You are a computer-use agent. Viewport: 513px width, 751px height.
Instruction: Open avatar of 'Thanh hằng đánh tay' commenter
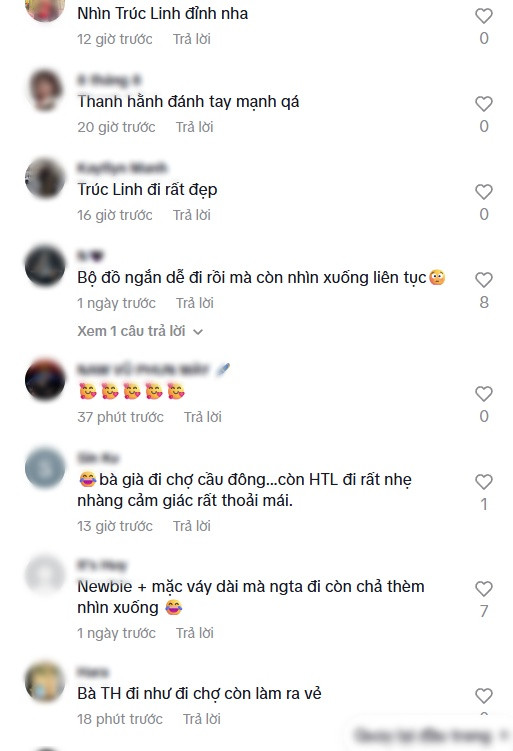(45, 90)
